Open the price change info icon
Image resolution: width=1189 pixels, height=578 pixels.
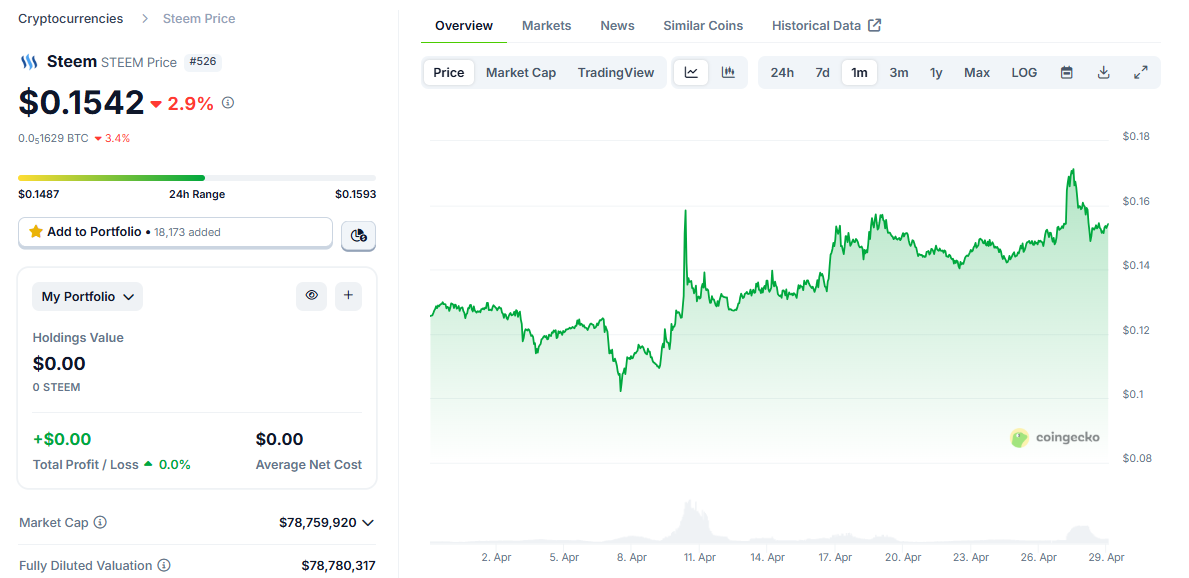227,102
